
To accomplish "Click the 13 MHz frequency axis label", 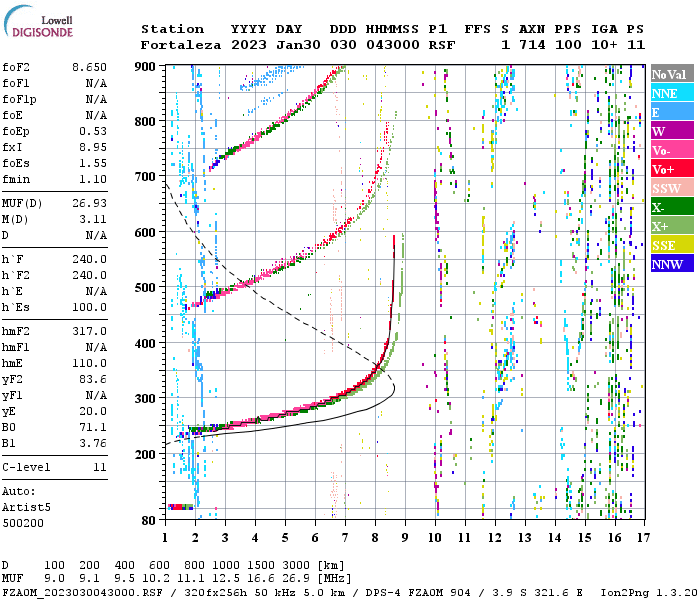I will (525, 538).
